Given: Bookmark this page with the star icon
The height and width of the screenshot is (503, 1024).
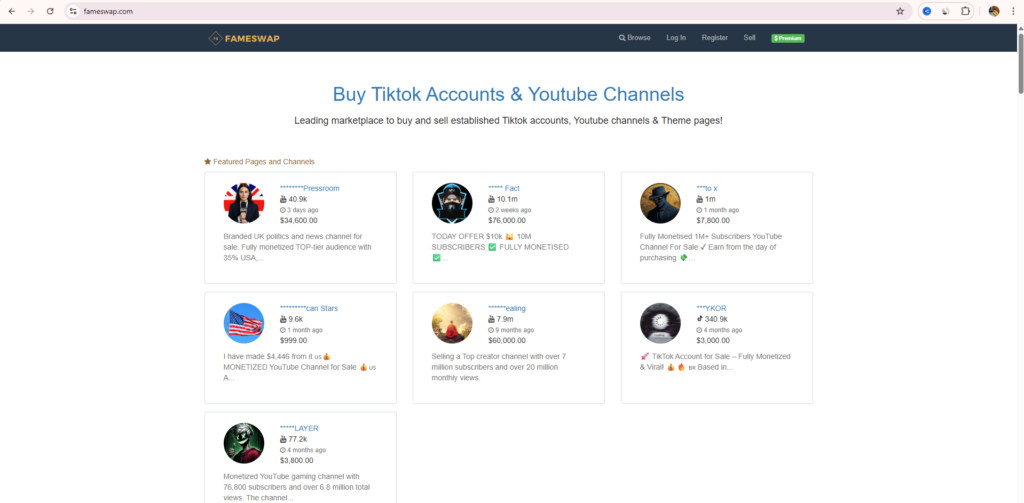Looking at the screenshot, I should click(x=900, y=11).
